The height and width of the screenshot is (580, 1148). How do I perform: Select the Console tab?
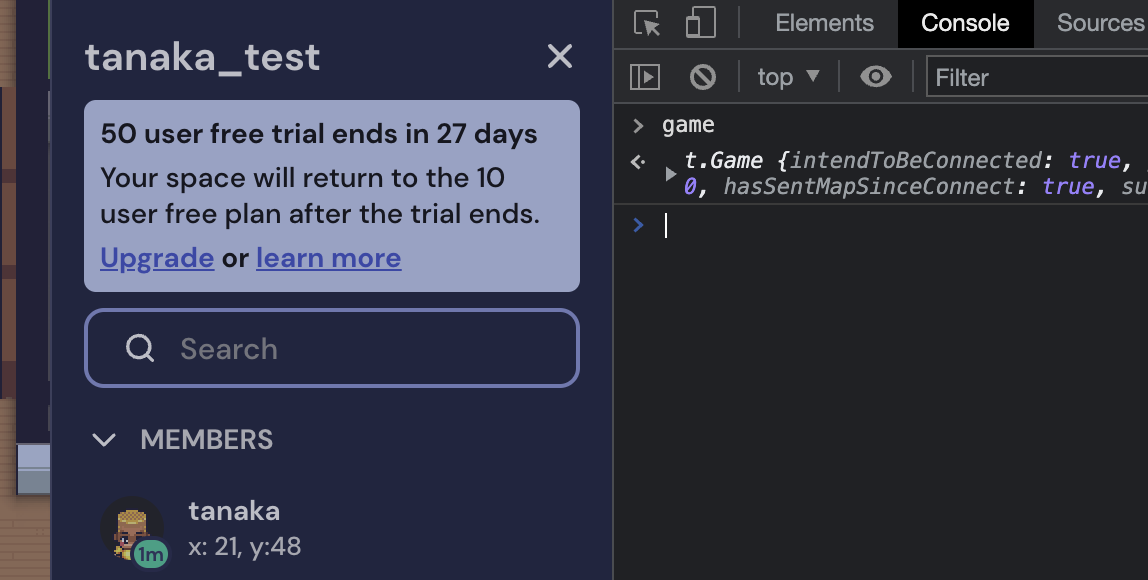click(965, 23)
